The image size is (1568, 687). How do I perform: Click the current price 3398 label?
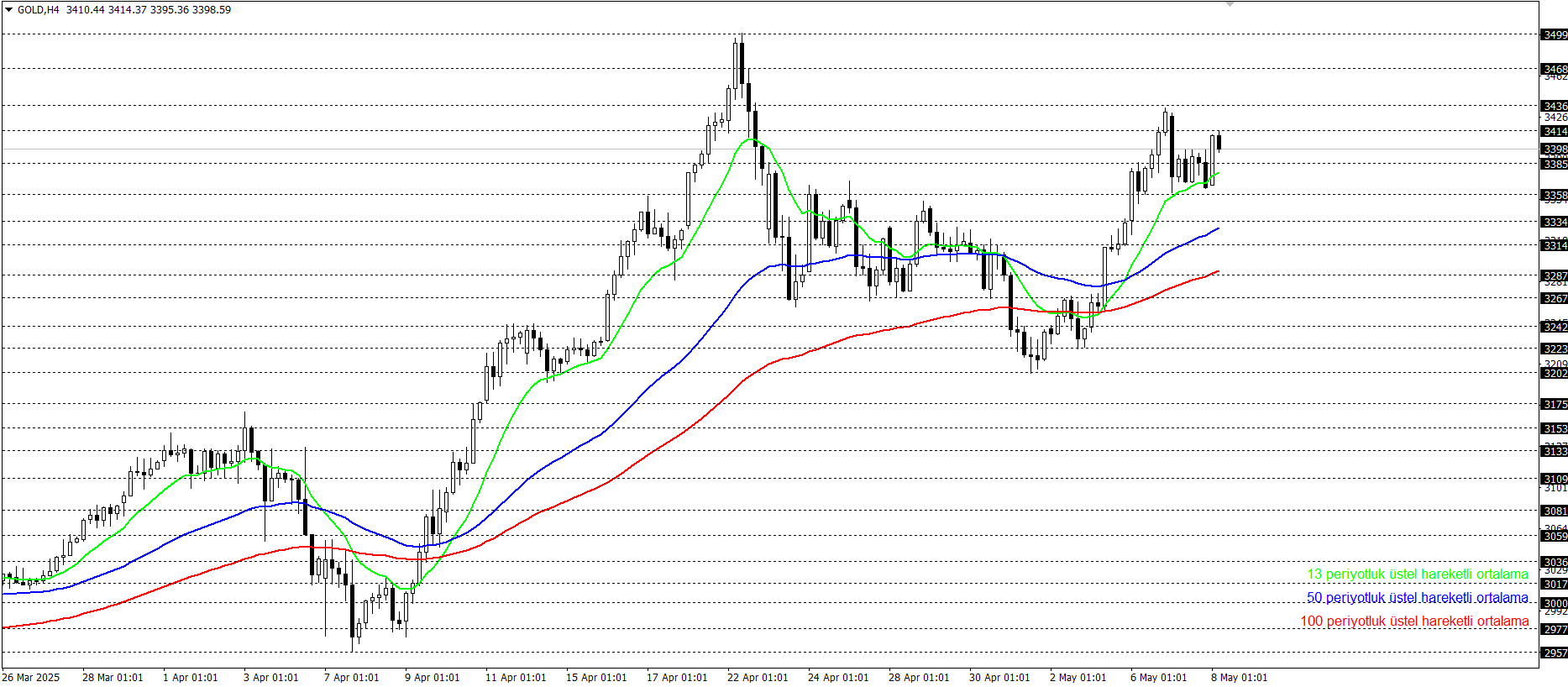click(x=1555, y=149)
